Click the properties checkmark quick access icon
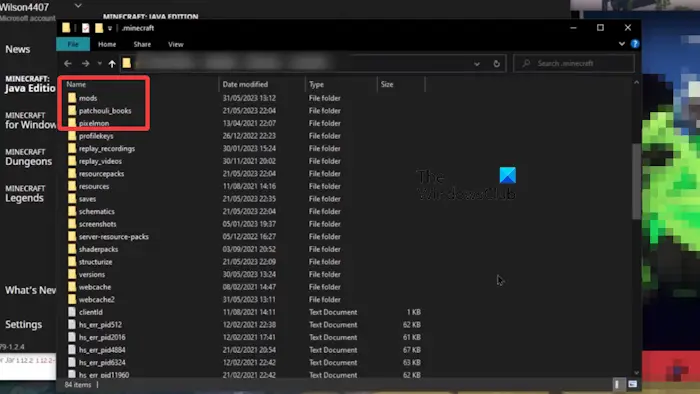The image size is (700, 394). [x=85, y=28]
